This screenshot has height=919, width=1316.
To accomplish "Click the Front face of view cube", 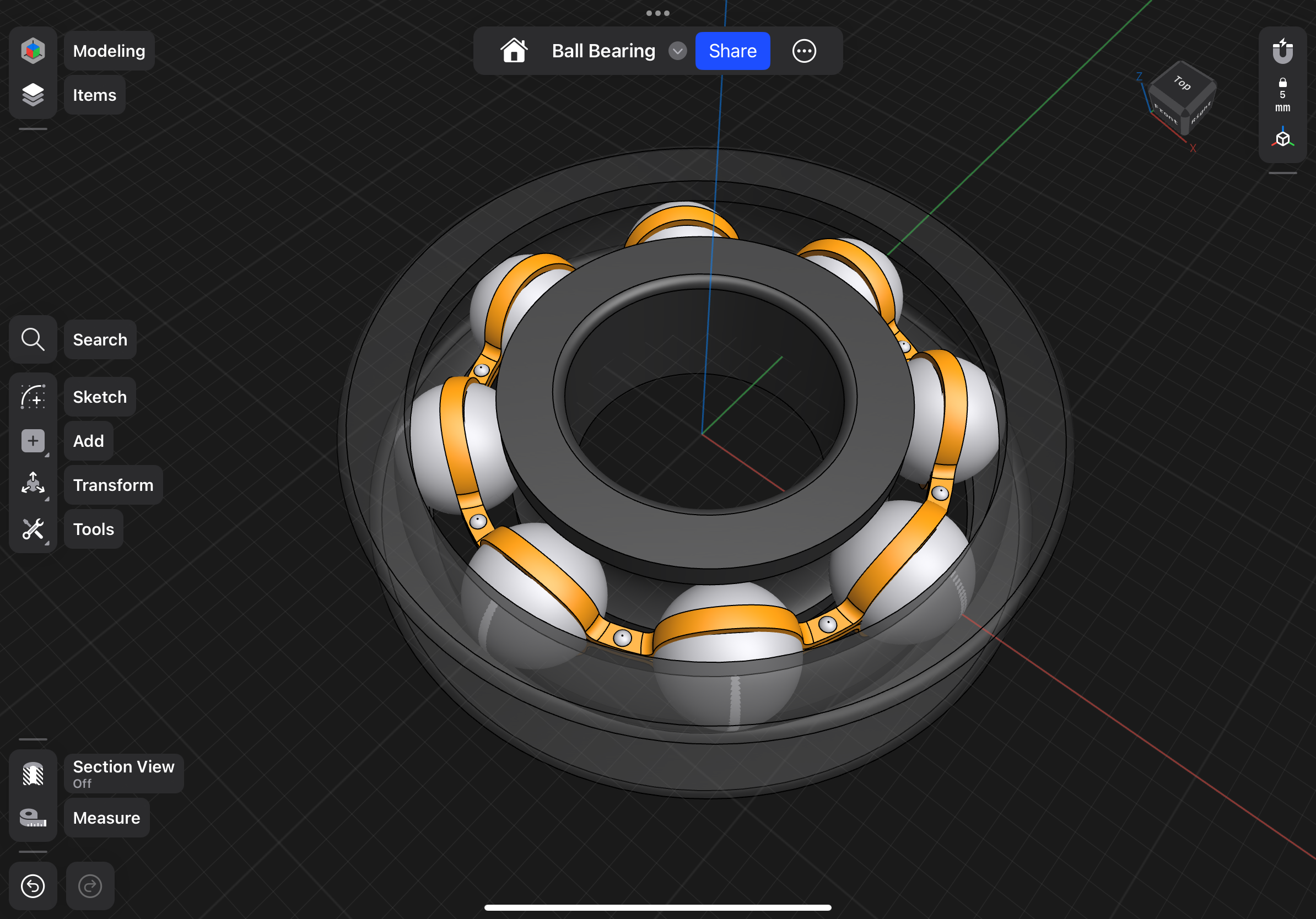I will 1166,112.
